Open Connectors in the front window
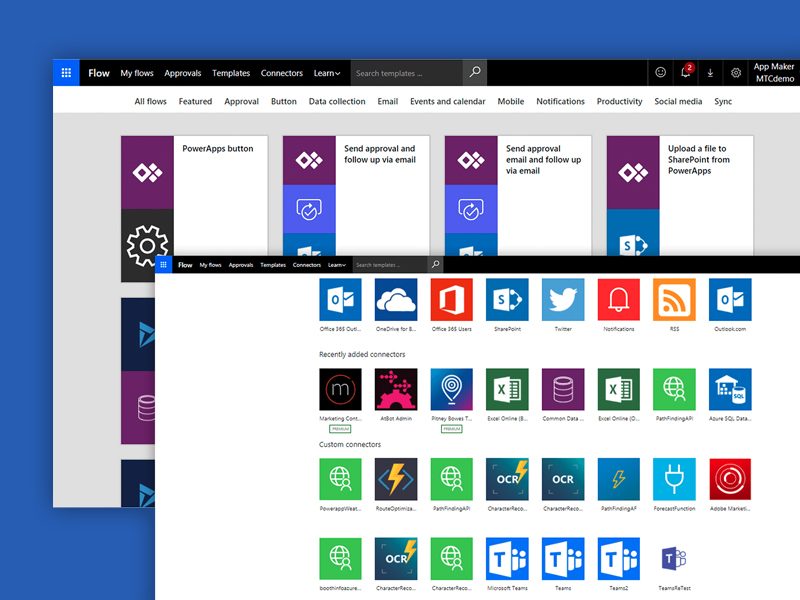This screenshot has width=800, height=600. point(307,265)
